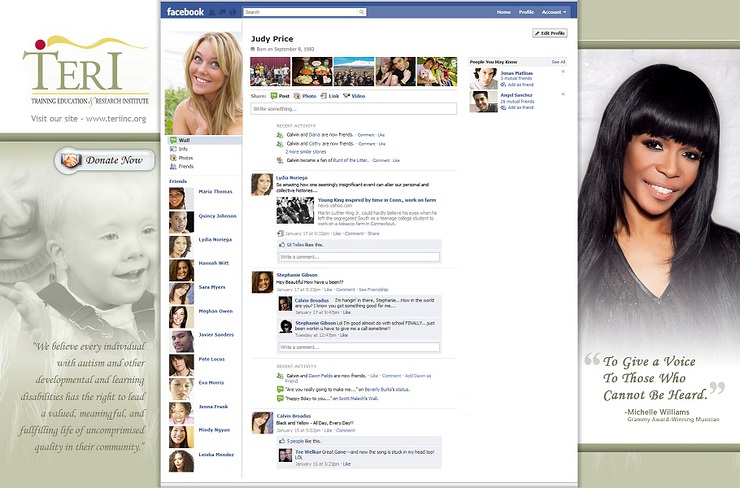Click Add Dawn as Friend link
740x488 pixels.
[x=358, y=378]
